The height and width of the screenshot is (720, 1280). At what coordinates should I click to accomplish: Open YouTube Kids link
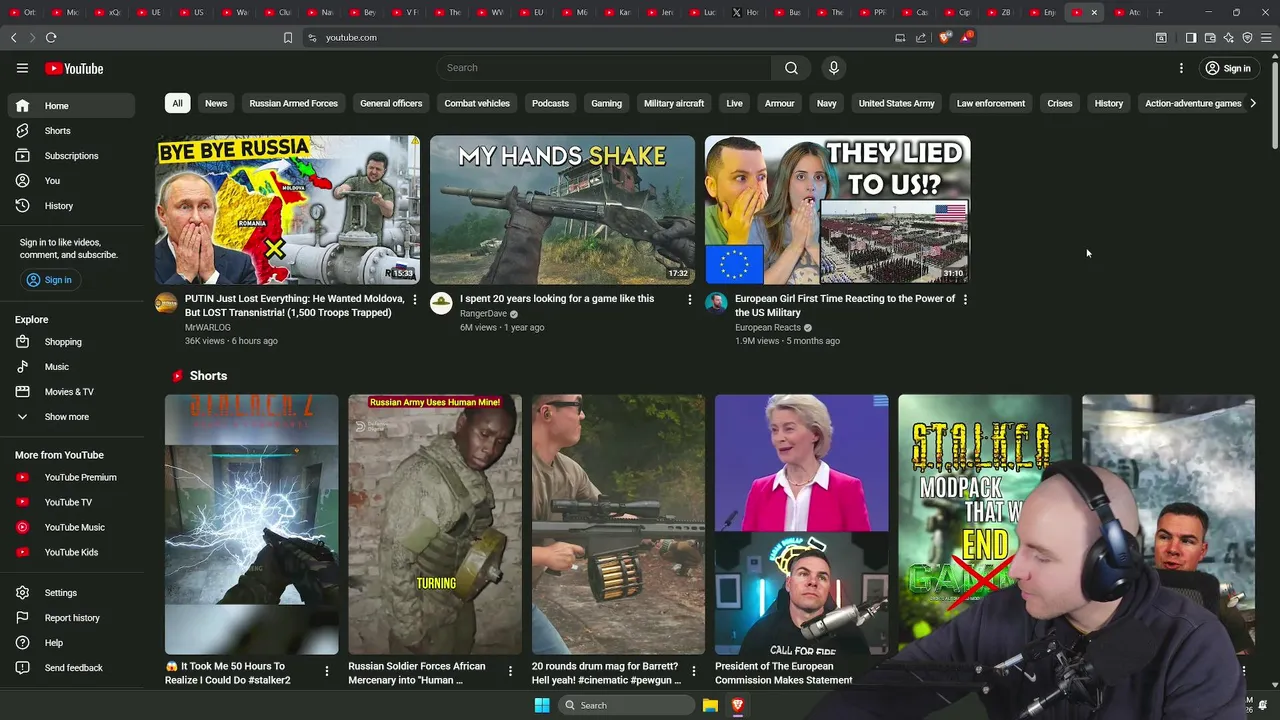point(71,552)
